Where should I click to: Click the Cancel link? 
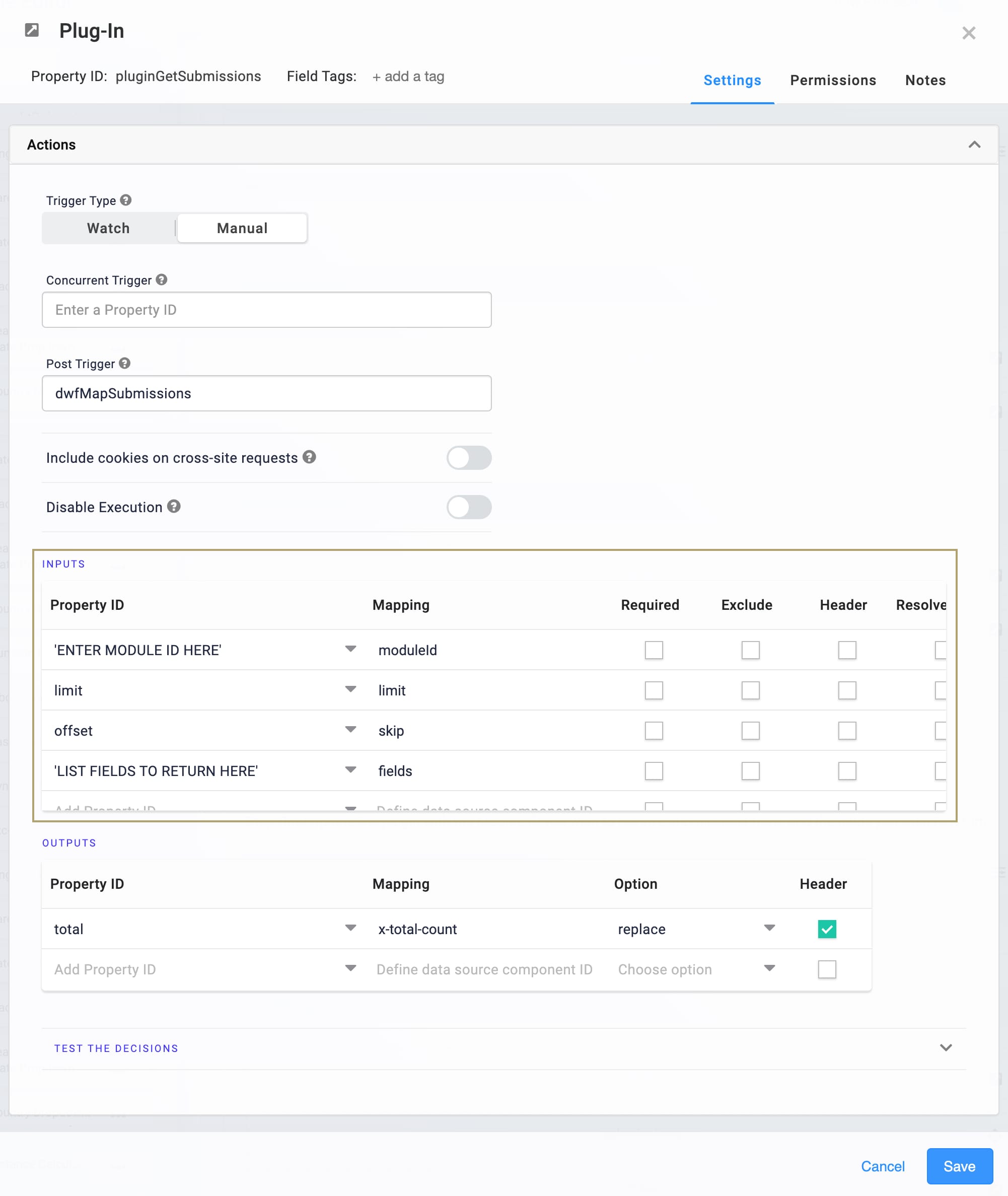coord(882,1166)
